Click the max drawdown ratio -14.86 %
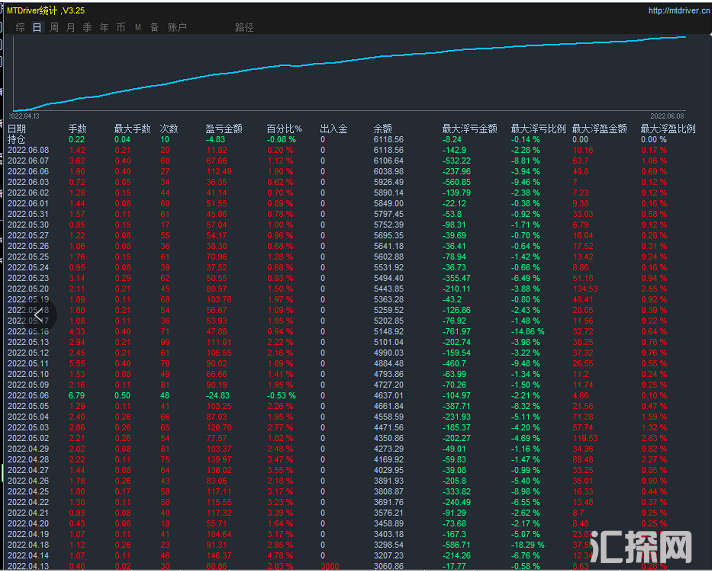Image resolution: width=712 pixels, height=571 pixels. click(528, 331)
